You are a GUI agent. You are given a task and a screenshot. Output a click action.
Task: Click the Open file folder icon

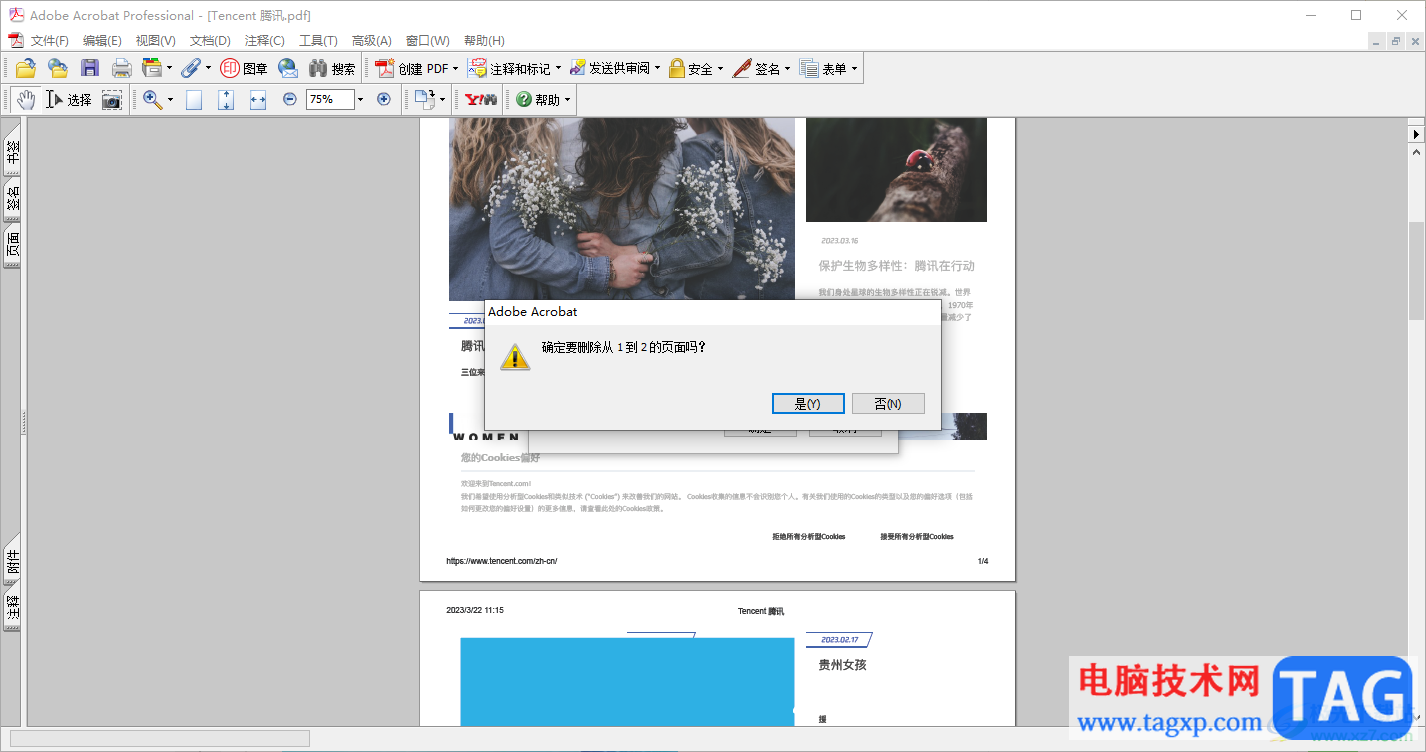tap(26, 68)
